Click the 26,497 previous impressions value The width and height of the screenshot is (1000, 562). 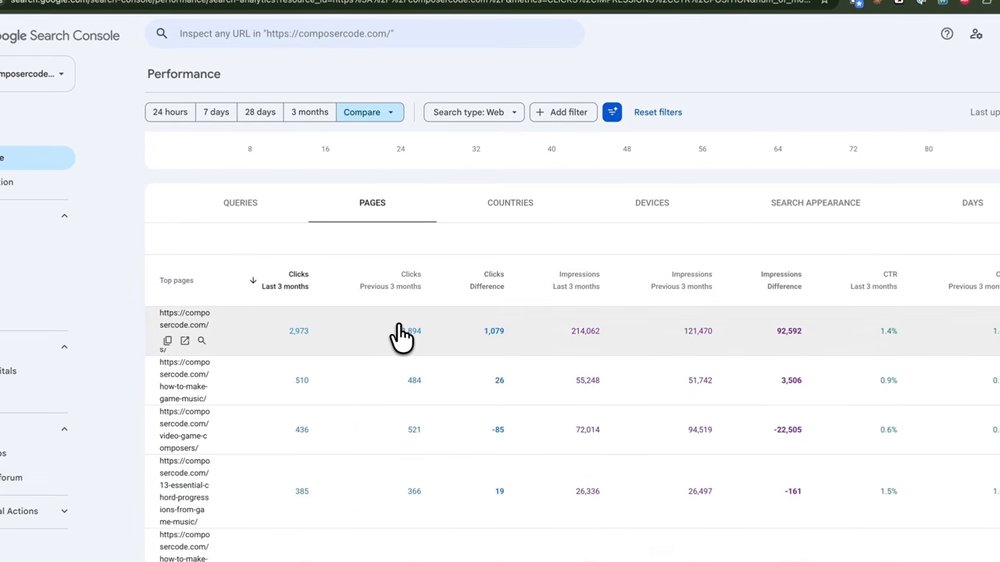tap(700, 491)
